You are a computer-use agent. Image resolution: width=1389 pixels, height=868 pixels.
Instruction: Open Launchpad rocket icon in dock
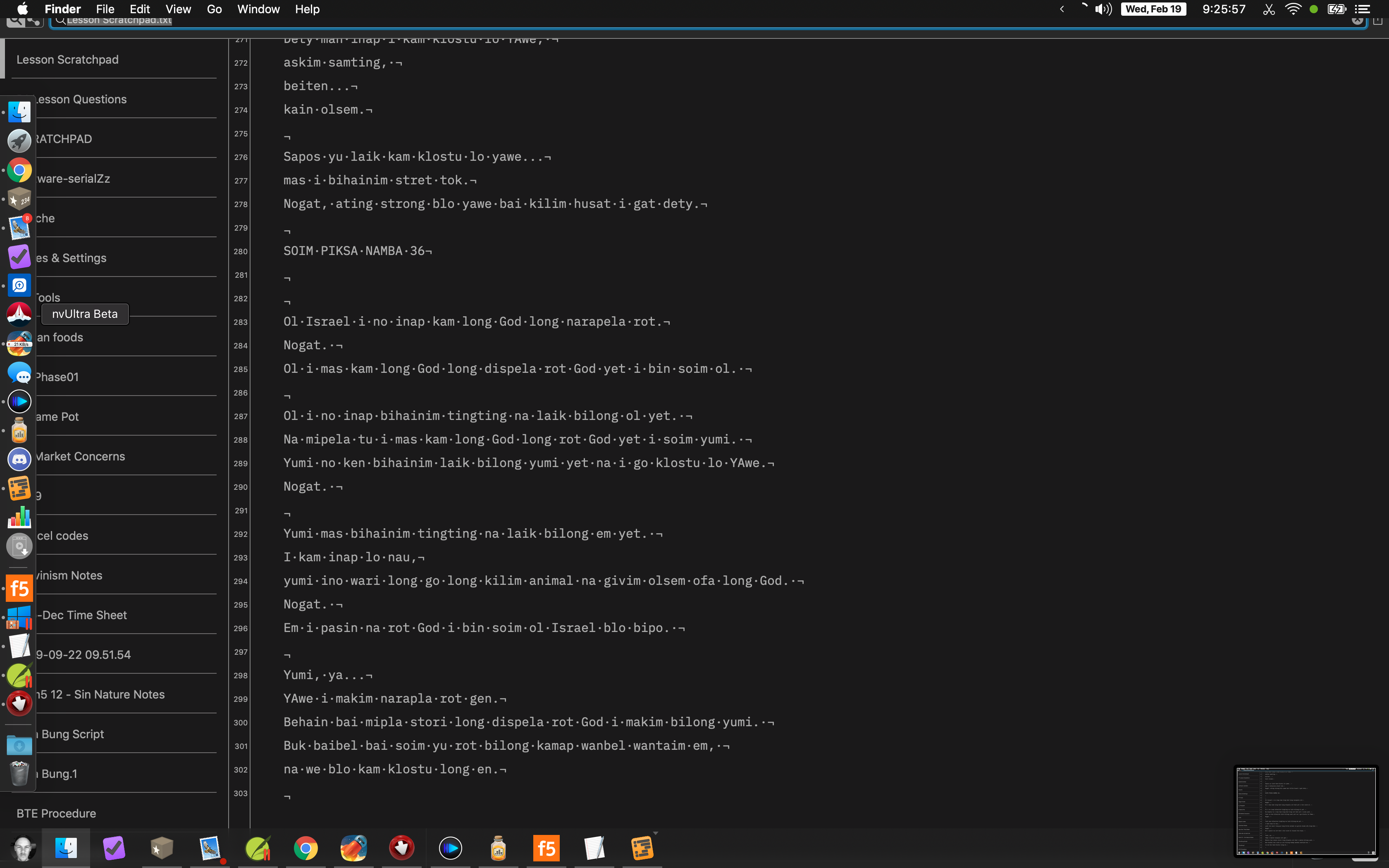tap(19, 141)
